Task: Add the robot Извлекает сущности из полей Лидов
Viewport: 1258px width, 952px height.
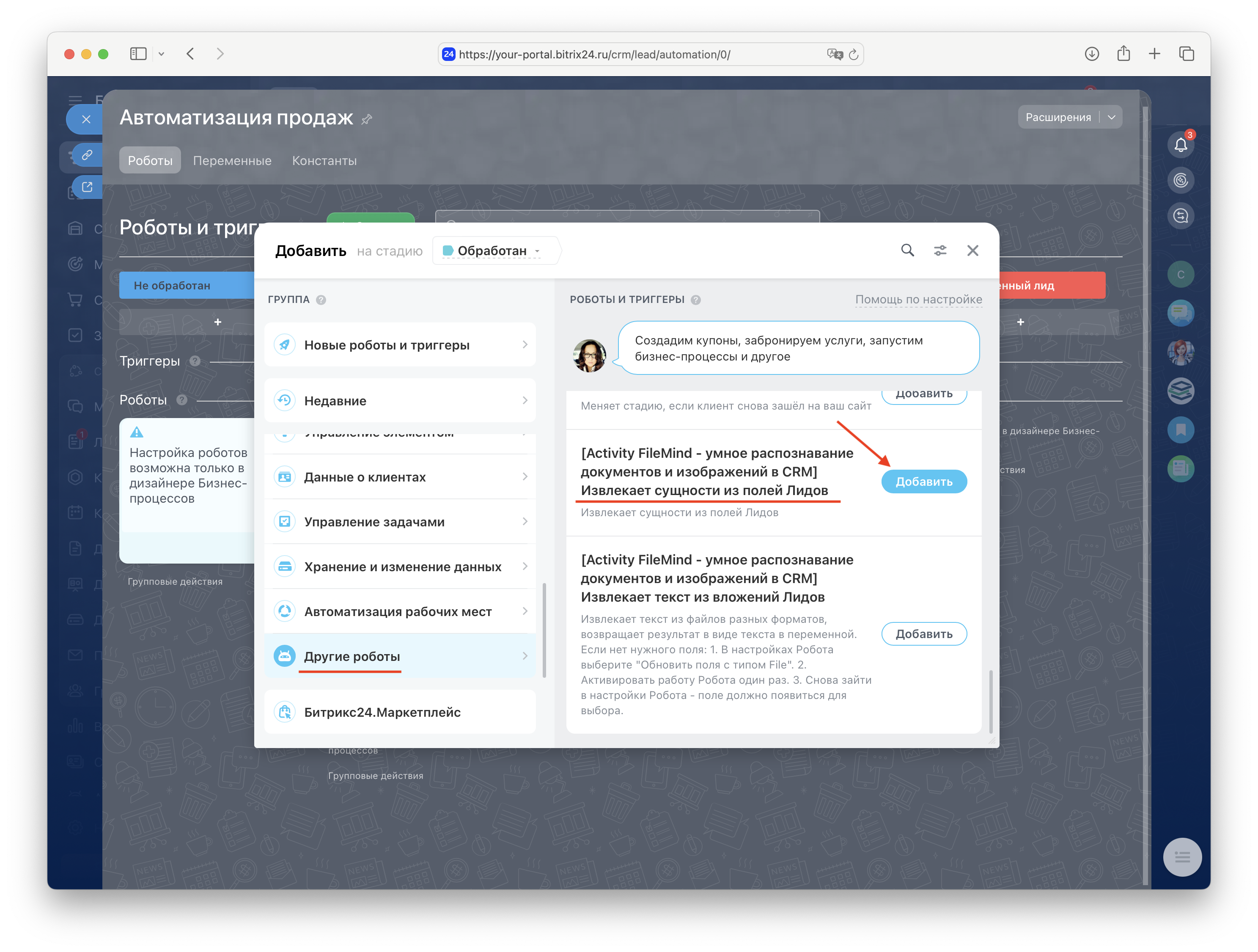Action: [923, 482]
